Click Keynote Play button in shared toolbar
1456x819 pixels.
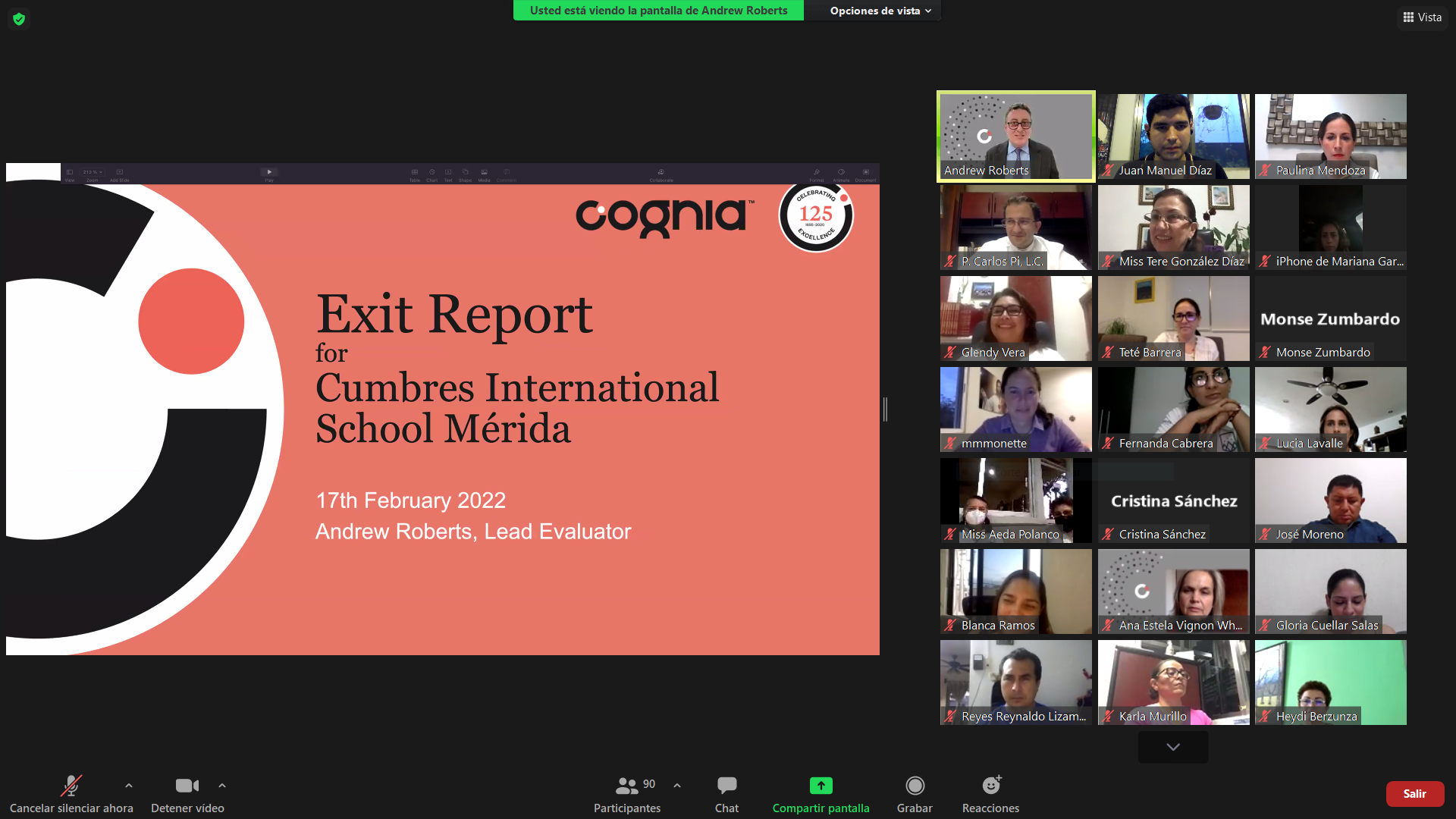tap(269, 172)
